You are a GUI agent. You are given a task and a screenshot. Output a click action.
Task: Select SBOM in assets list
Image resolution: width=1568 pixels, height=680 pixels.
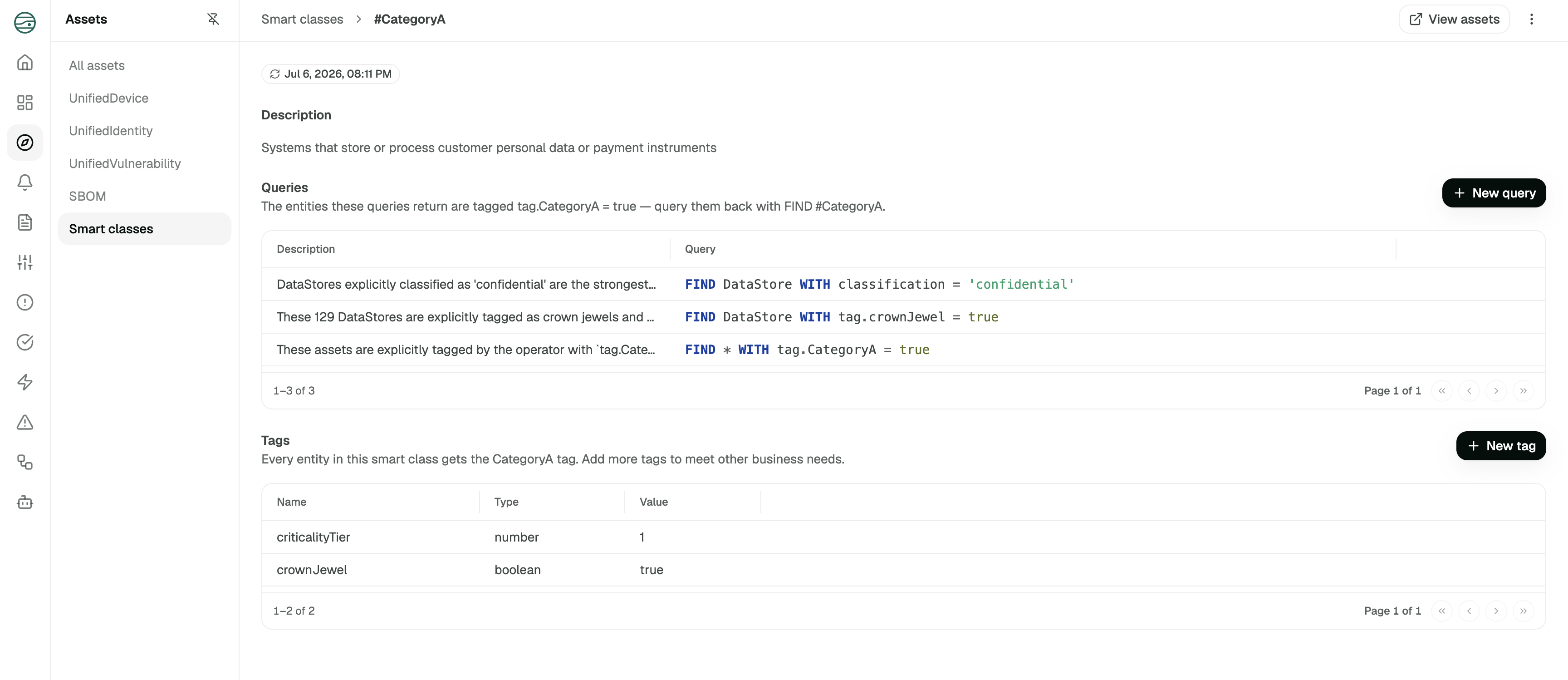point(87,197)
